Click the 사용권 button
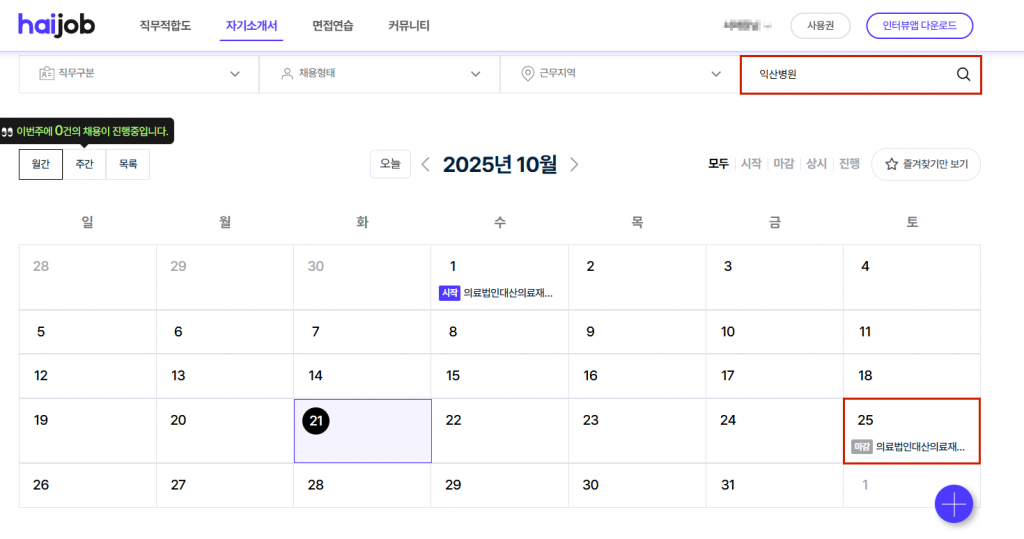Viewport: 1024px width, 539px height. click(820, 26)
